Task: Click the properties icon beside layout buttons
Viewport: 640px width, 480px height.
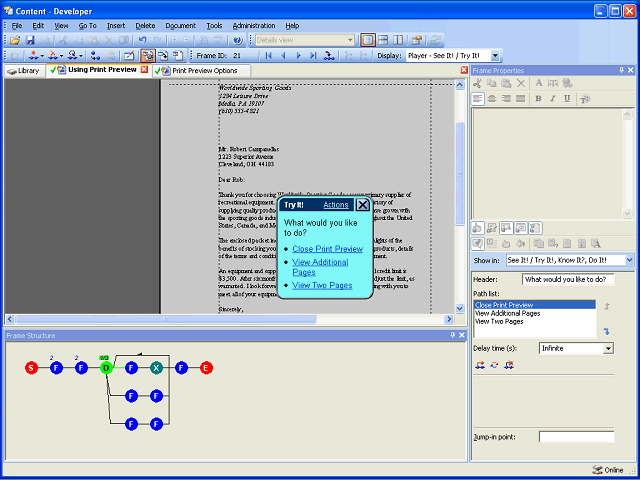Action: tap(417, 40)
